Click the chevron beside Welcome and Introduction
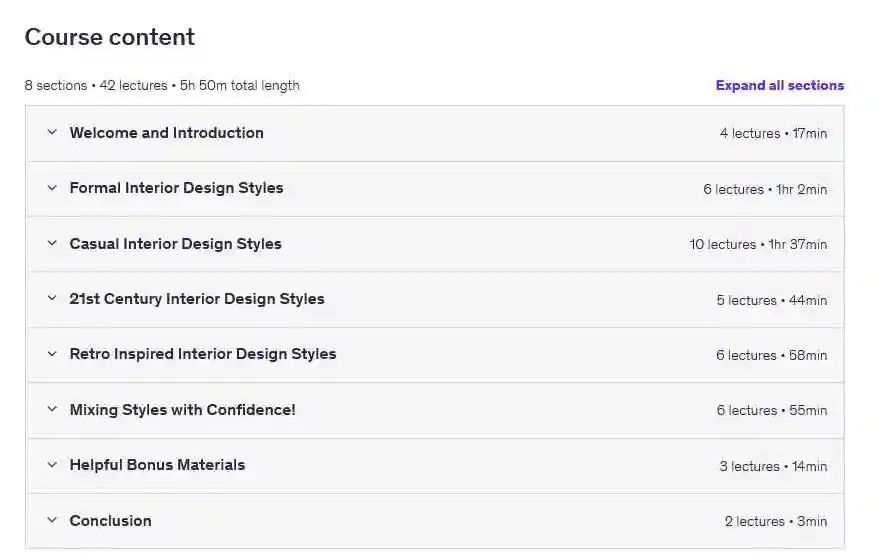The image size is (894, 556). [52, 133]
